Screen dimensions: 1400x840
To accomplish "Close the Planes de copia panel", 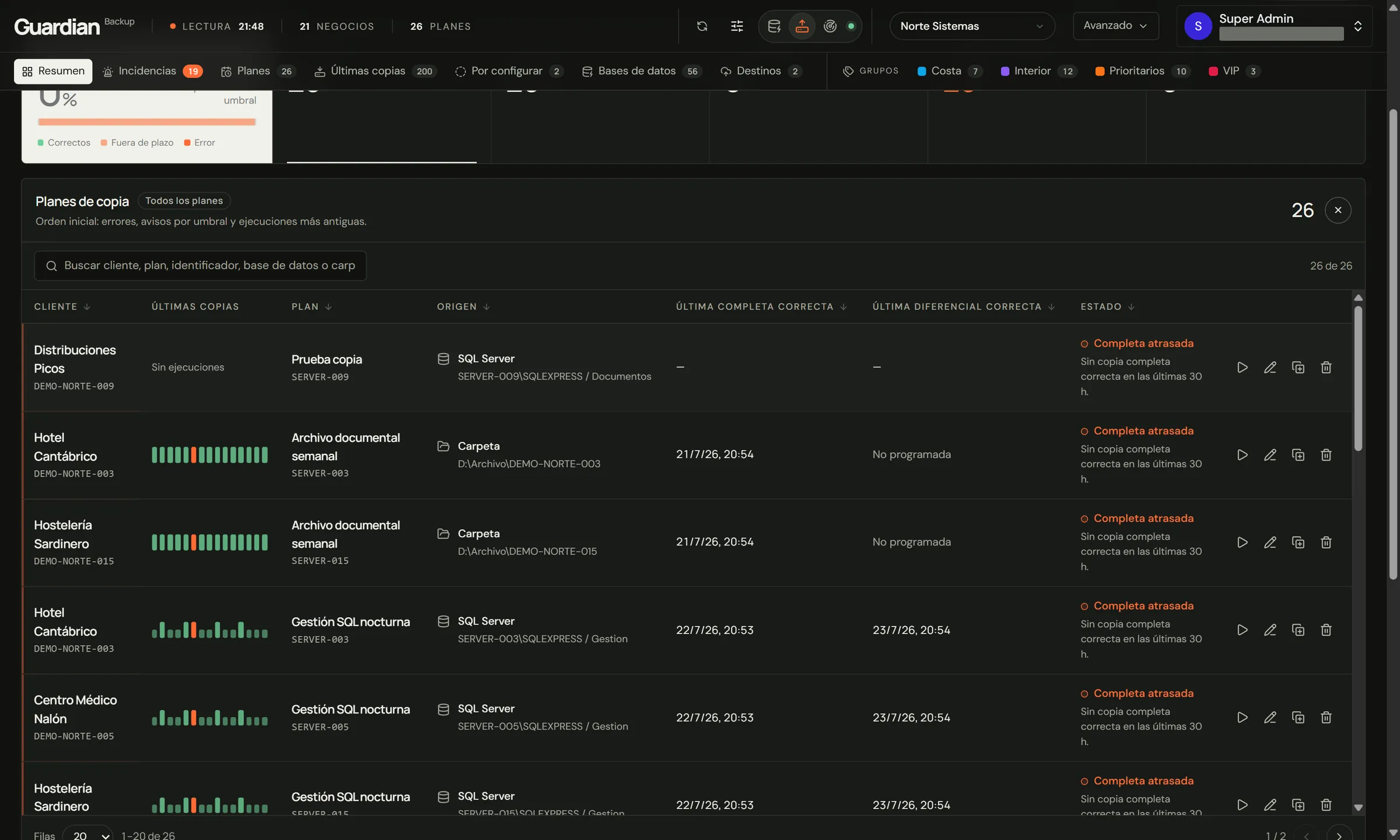I will pyautogui.click(x=1338, y=210).
